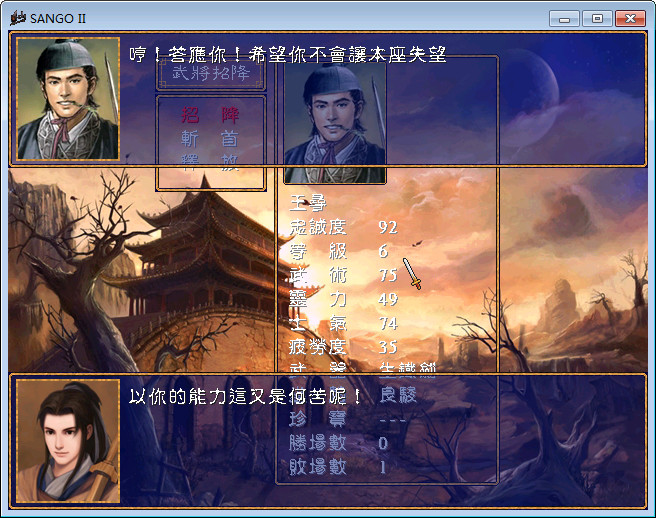
Task: Click the 武術 martial skill label
Action: coord(318,275)
